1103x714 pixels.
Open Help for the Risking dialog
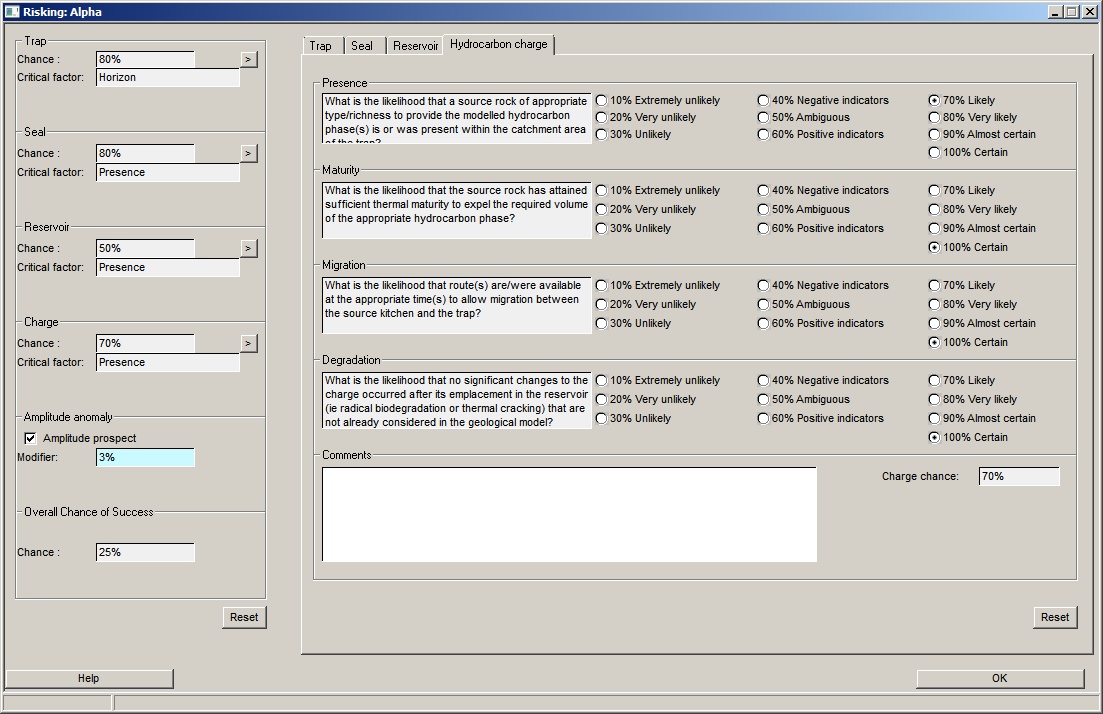(89, 678)
